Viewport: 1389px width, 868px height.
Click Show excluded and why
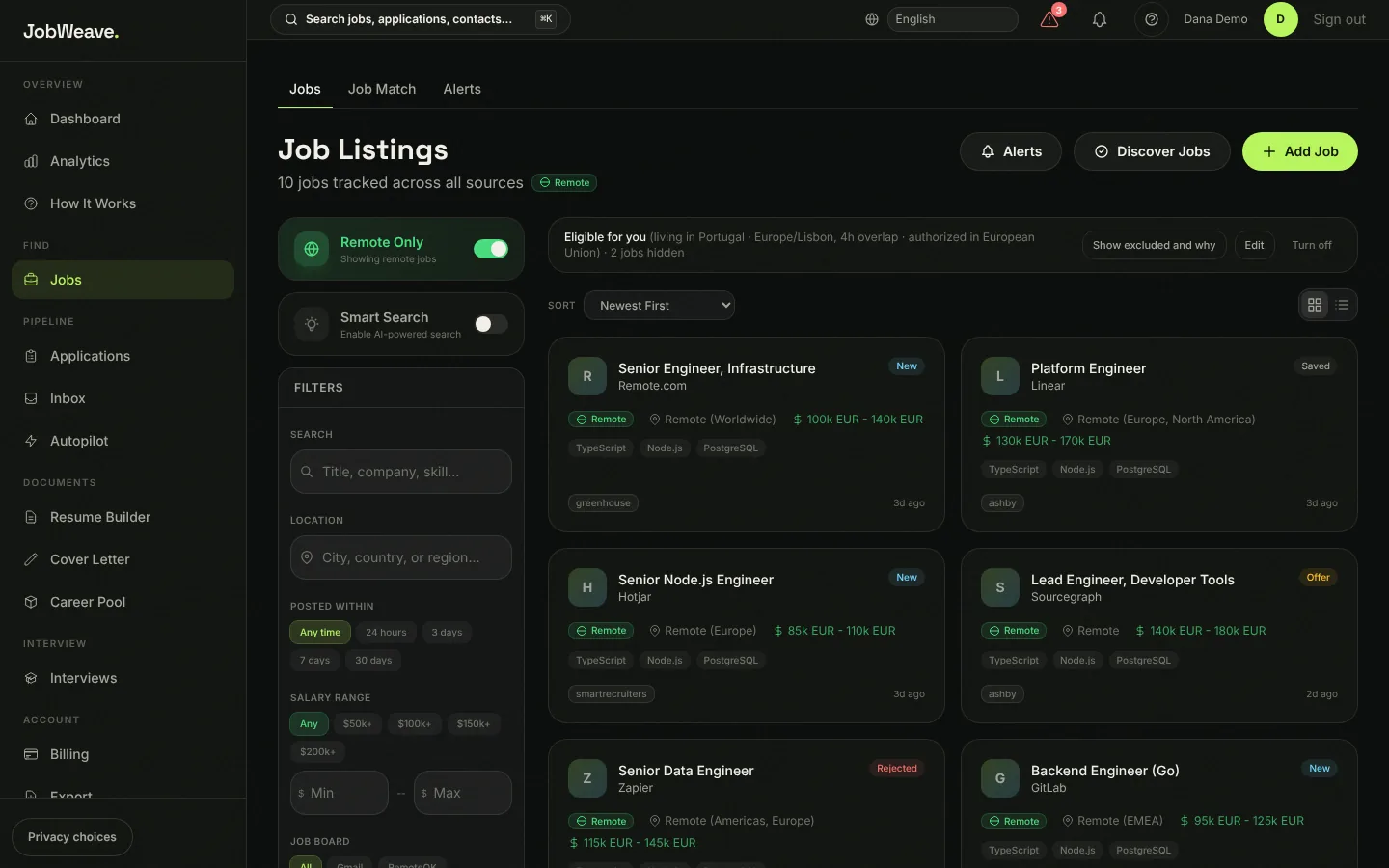coord(1154,245)
